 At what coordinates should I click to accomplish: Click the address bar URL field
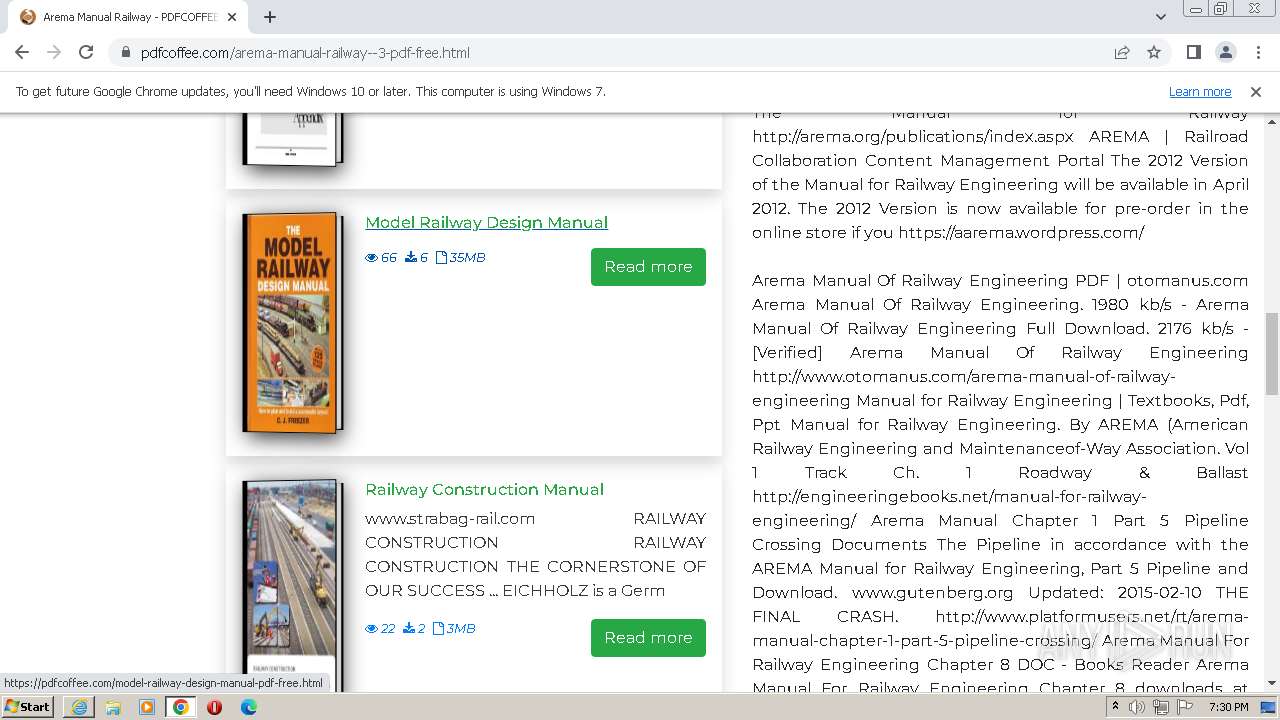610,53
